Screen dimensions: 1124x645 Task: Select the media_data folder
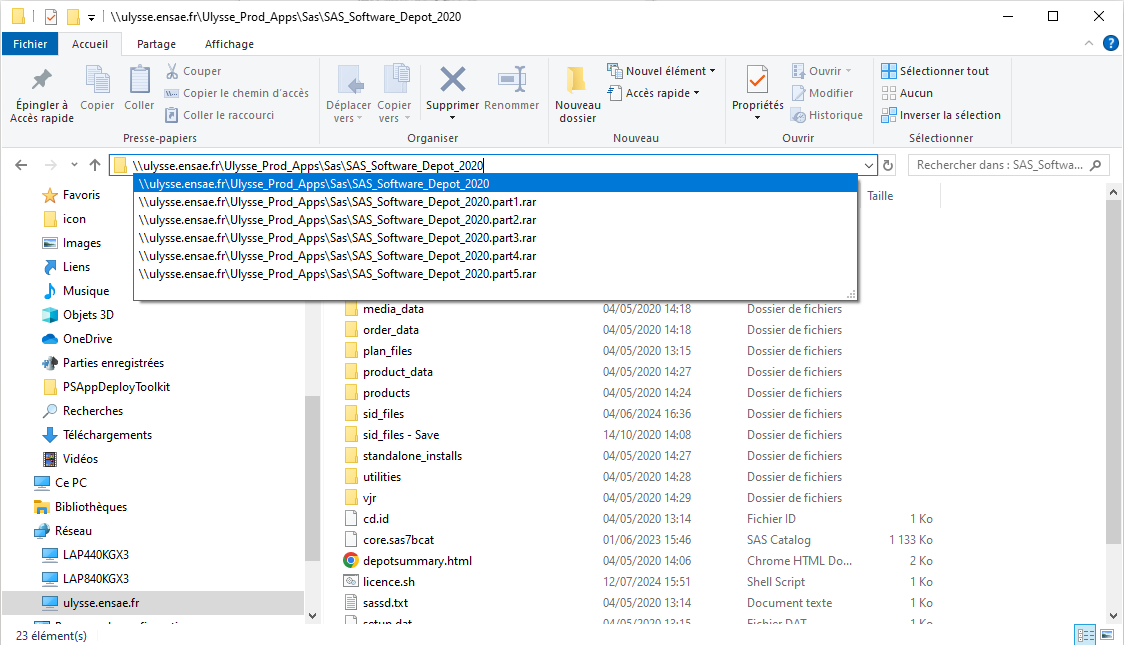tap(393, 309)
